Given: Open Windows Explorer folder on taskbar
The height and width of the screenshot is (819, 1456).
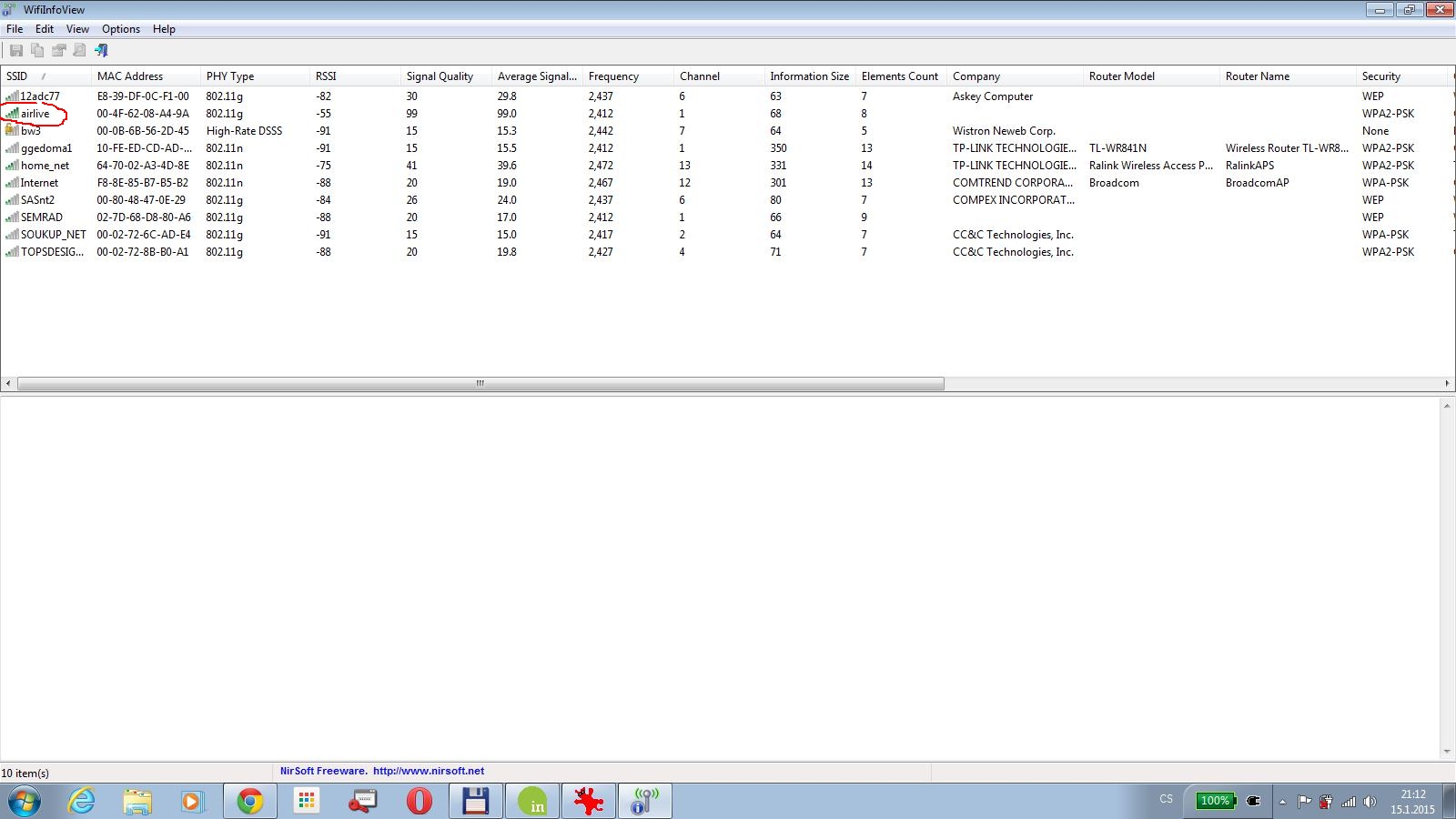Looking at the screenshot, I should tap(137, 802).
